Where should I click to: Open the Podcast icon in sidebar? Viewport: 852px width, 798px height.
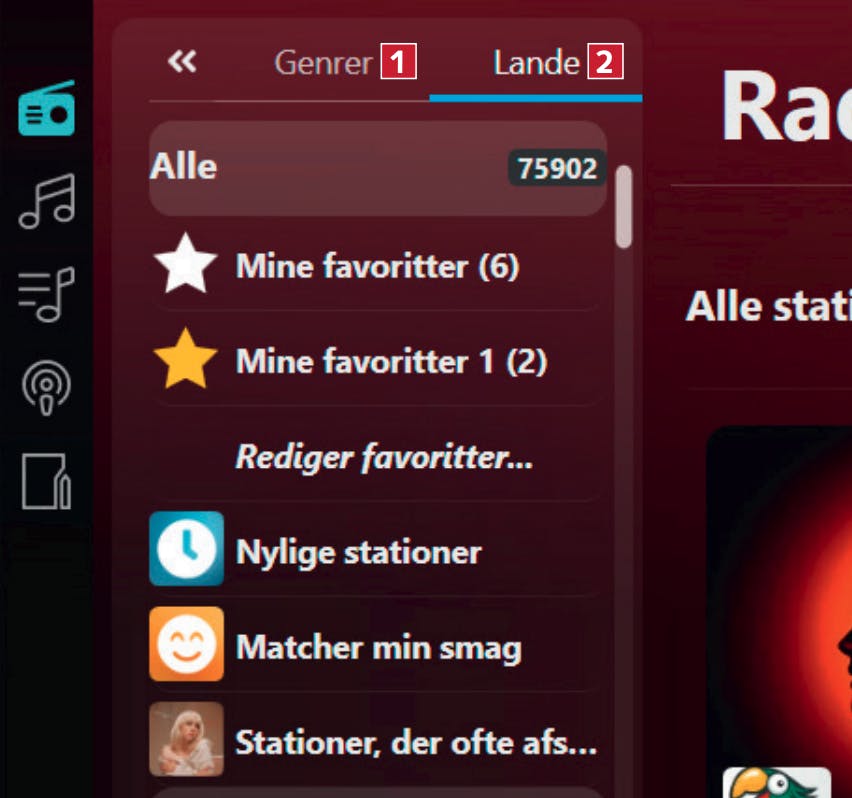(x=46, y=387)
